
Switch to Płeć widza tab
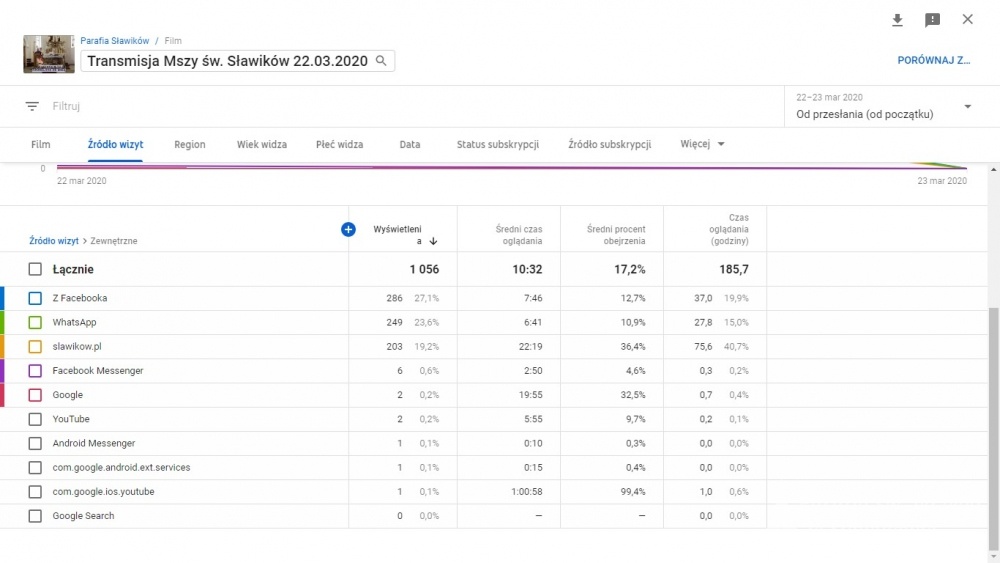(x=339, y=145)
